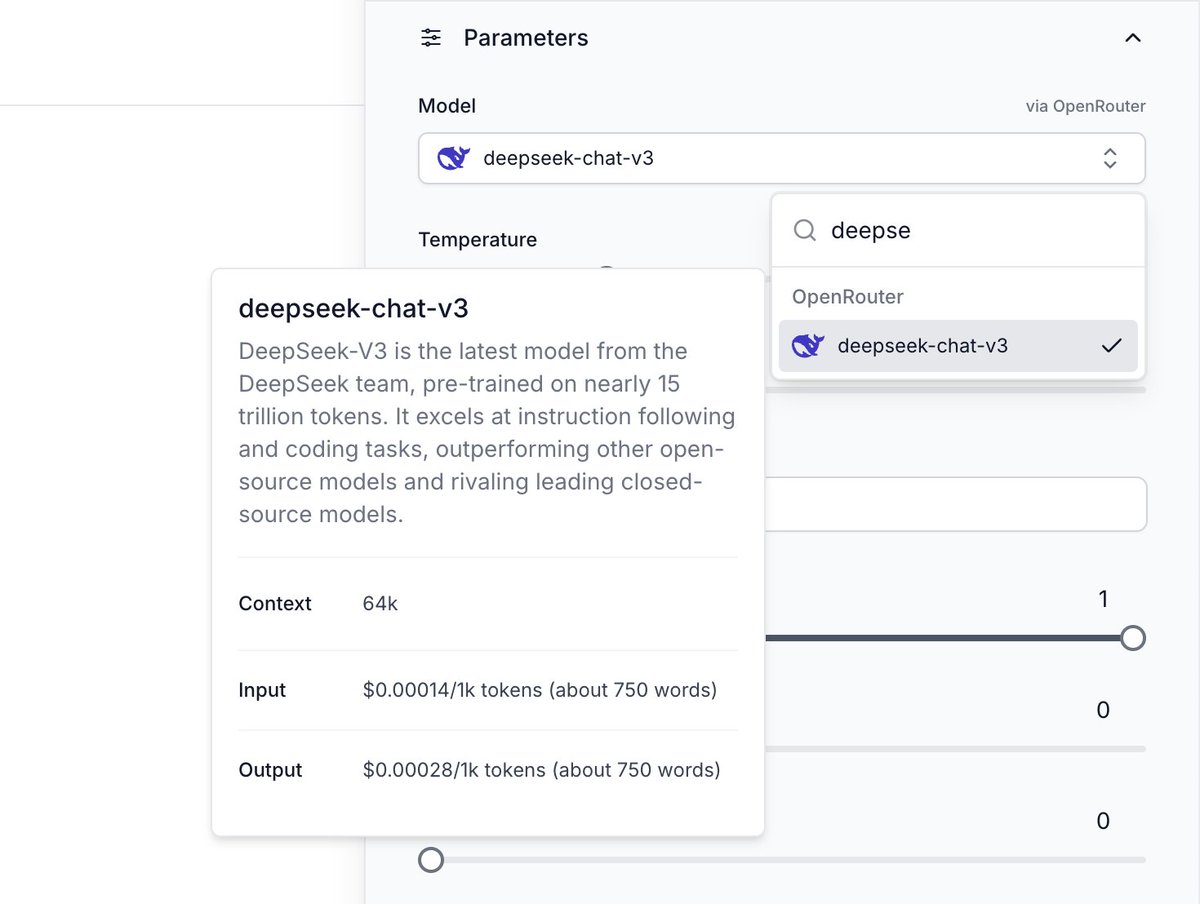The height and width of the screenshot is (904, 1200).
Task: Click the slider track under the upper 0 value
Action: point(955,749)
